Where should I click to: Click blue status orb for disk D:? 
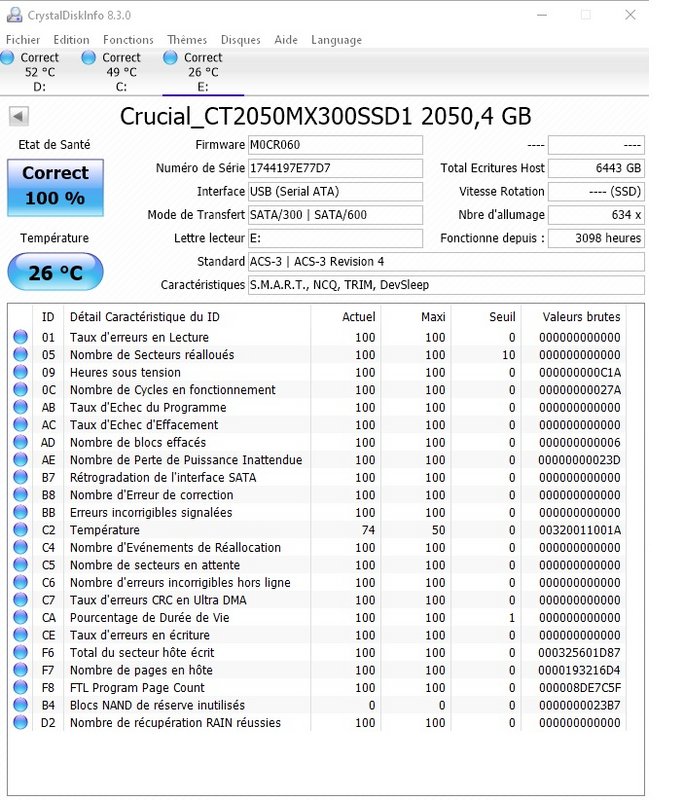click(7, 58)
